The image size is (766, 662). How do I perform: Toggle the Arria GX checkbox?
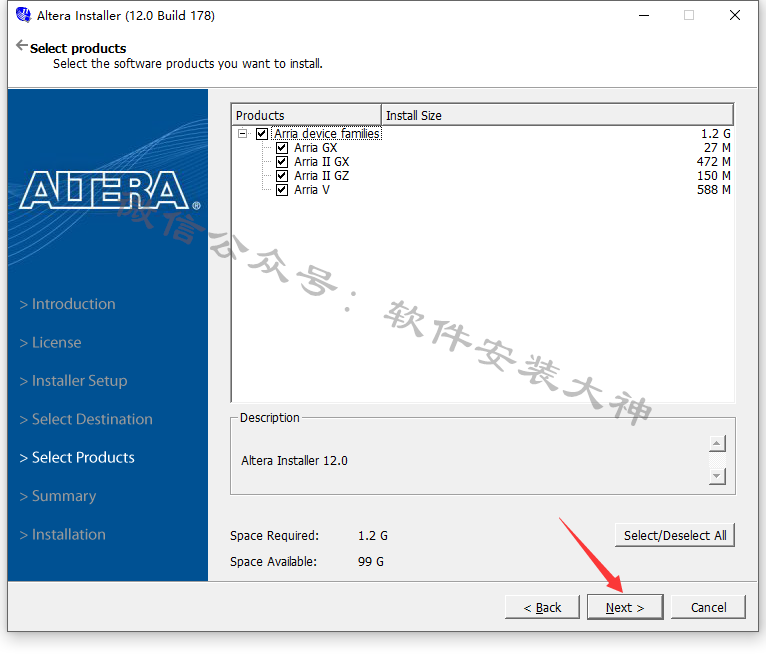[282, 148]
